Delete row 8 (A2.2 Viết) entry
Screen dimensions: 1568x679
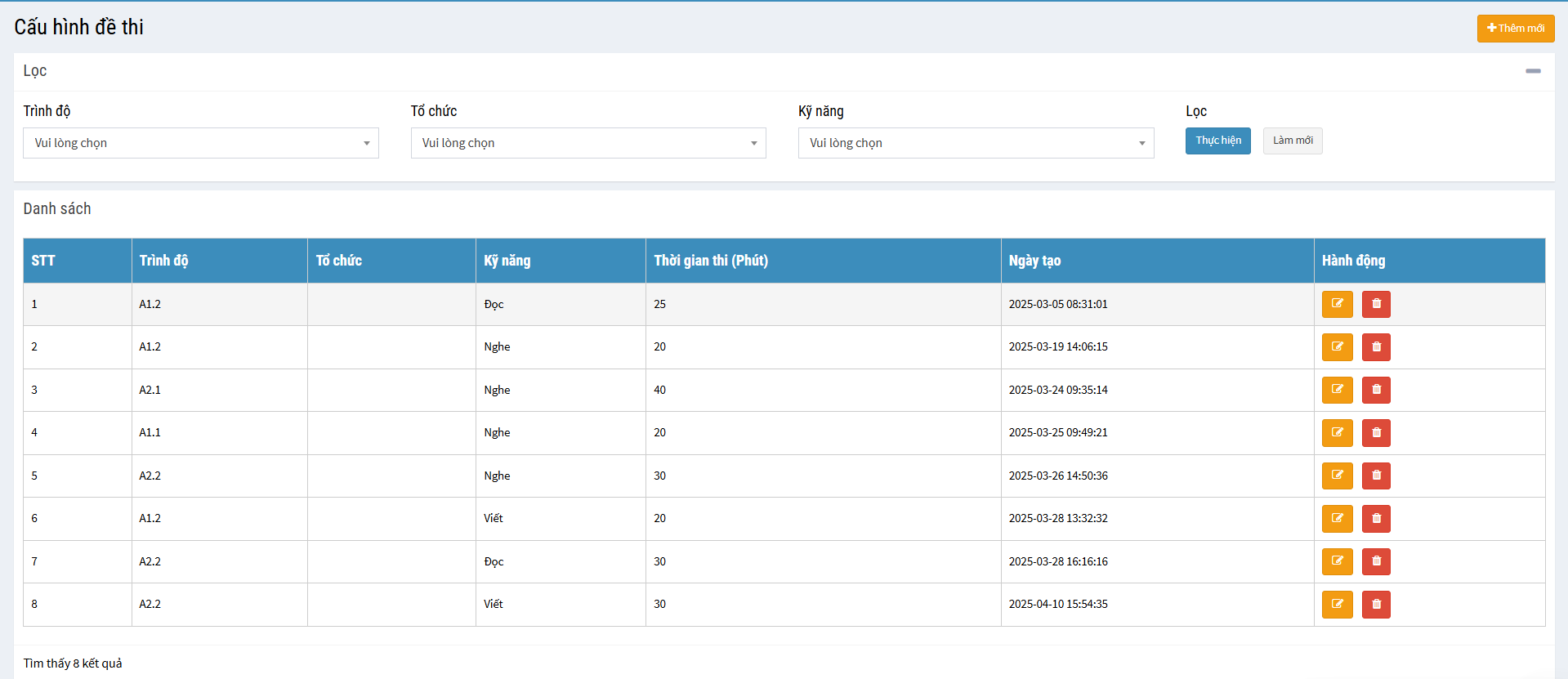point(1376,605)
